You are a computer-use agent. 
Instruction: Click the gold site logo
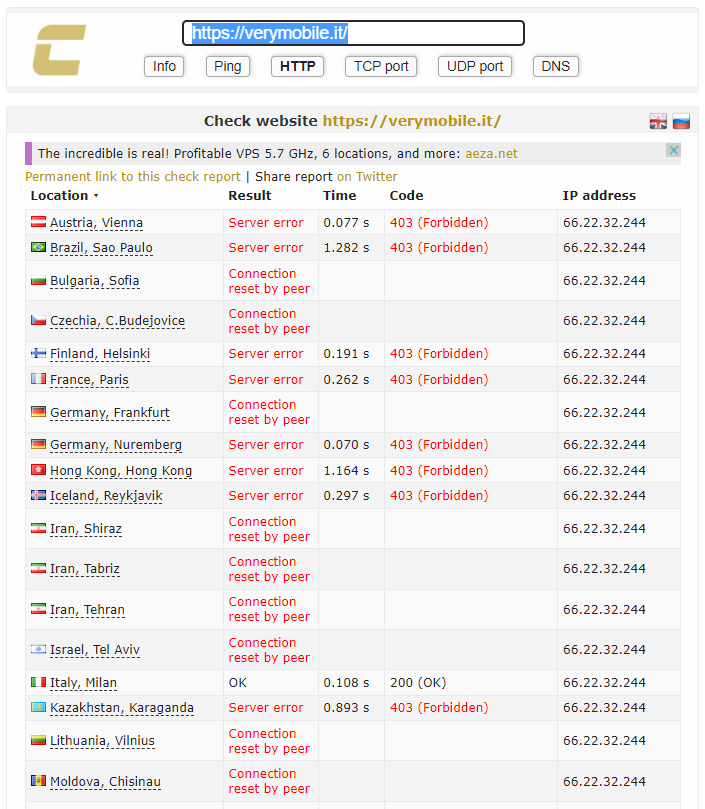point(59,50)
